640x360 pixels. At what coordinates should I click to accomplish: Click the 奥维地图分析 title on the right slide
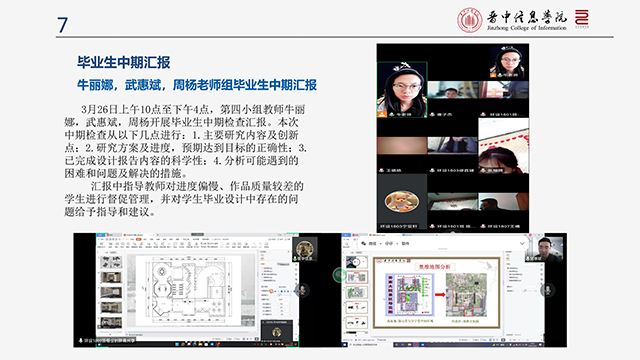(434, 267)
